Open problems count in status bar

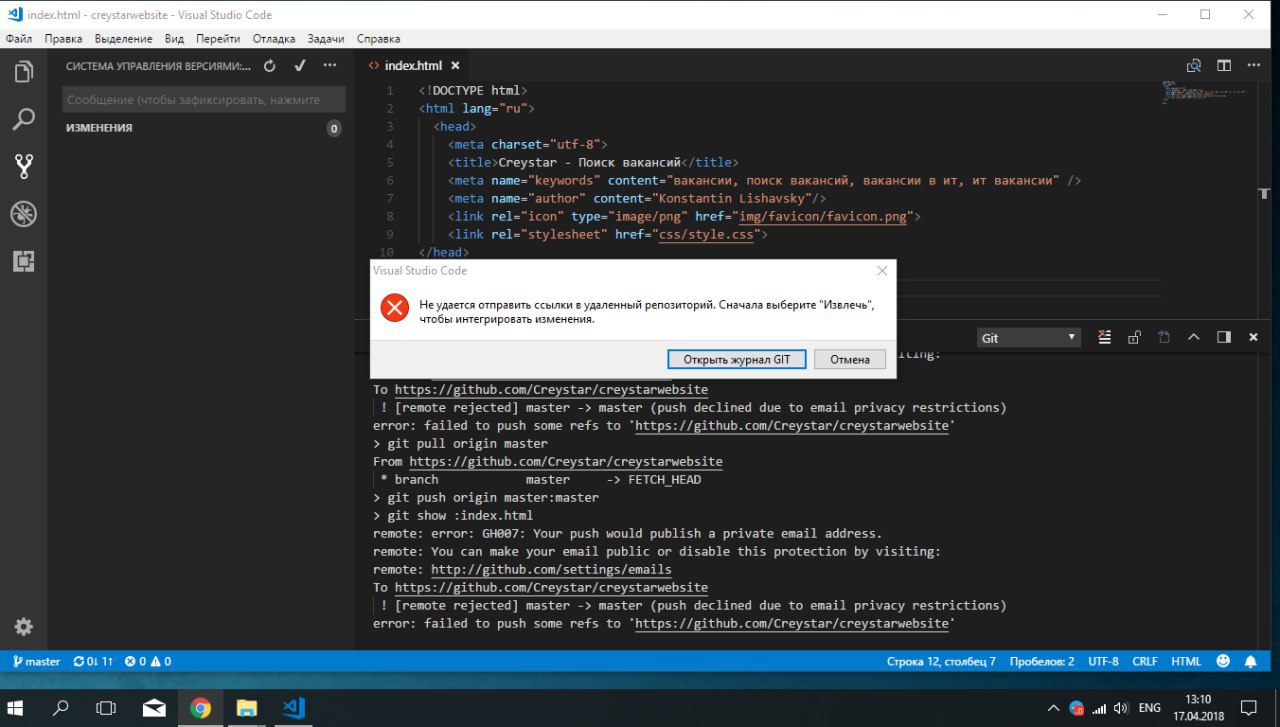pyautogui.click(x=148, y=661)
